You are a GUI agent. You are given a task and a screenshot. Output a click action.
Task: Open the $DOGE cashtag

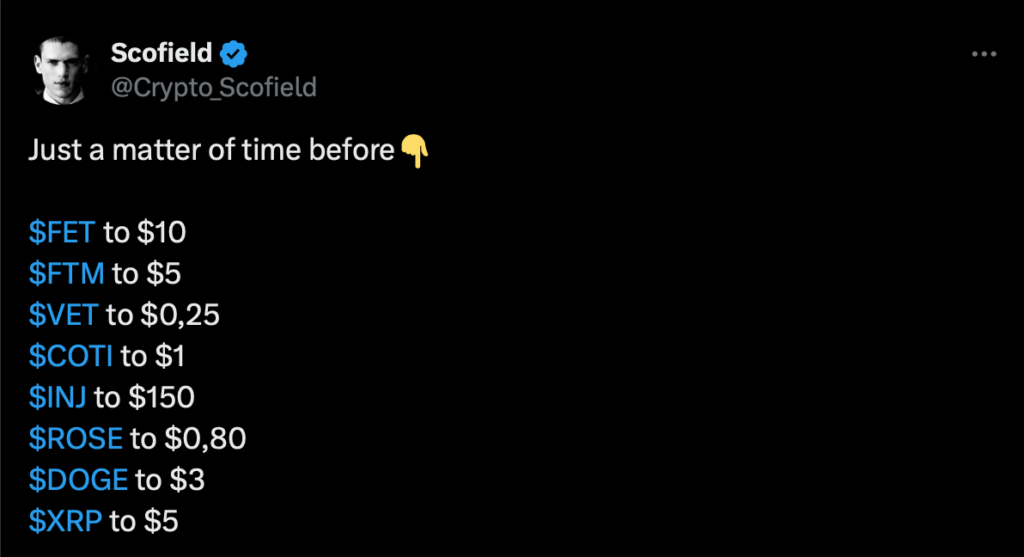point(78,479)
